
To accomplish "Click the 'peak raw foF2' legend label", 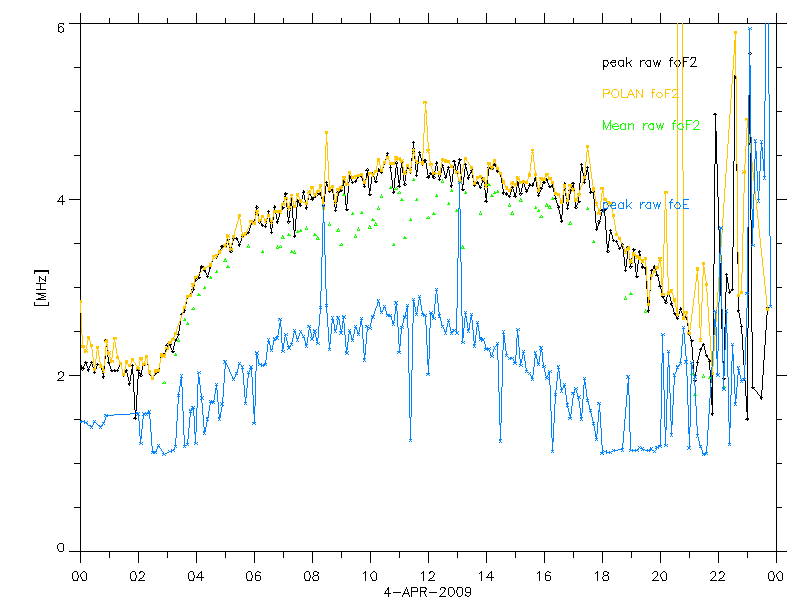I will [x=649, y=63].
